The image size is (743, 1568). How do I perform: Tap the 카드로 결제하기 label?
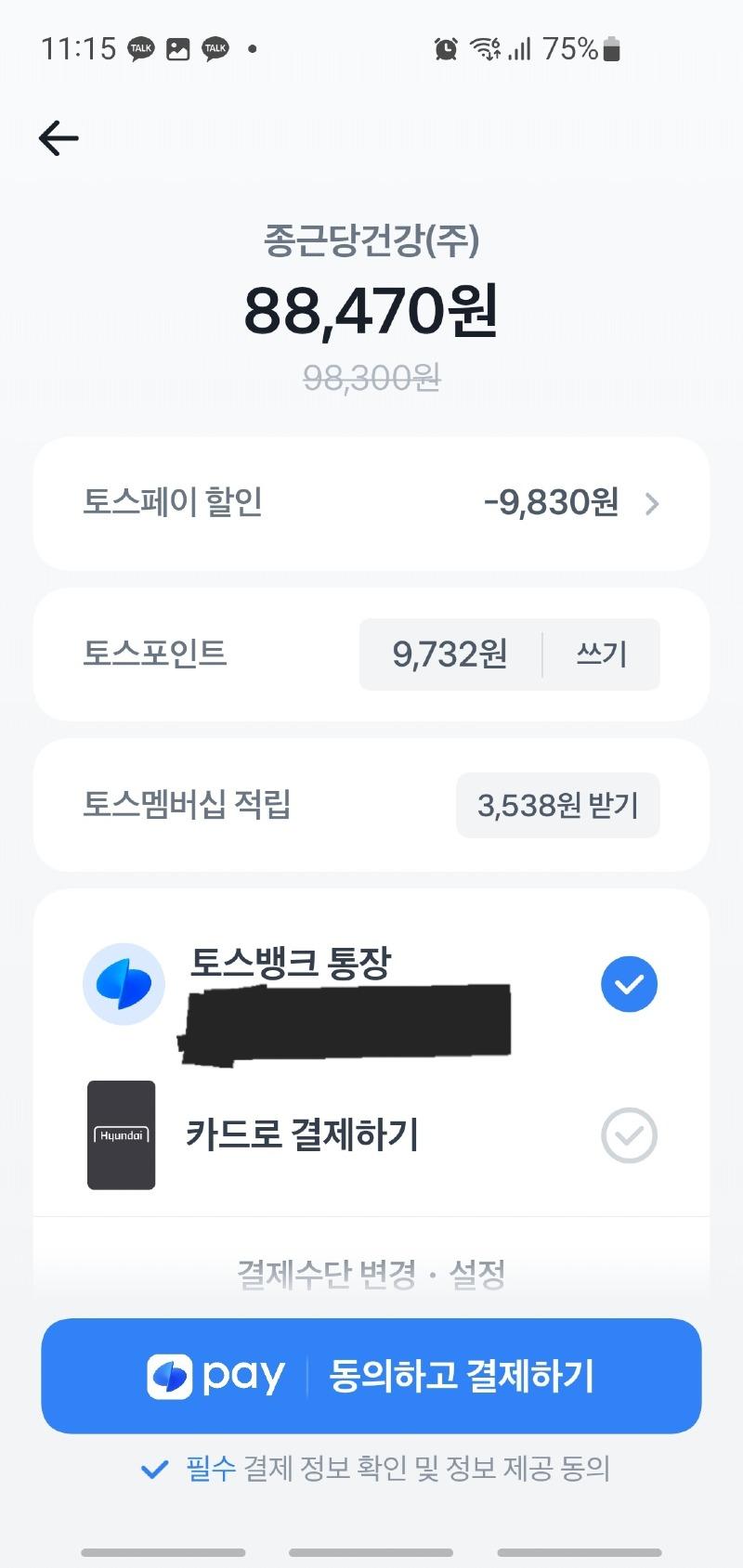tap(303, 1134)
